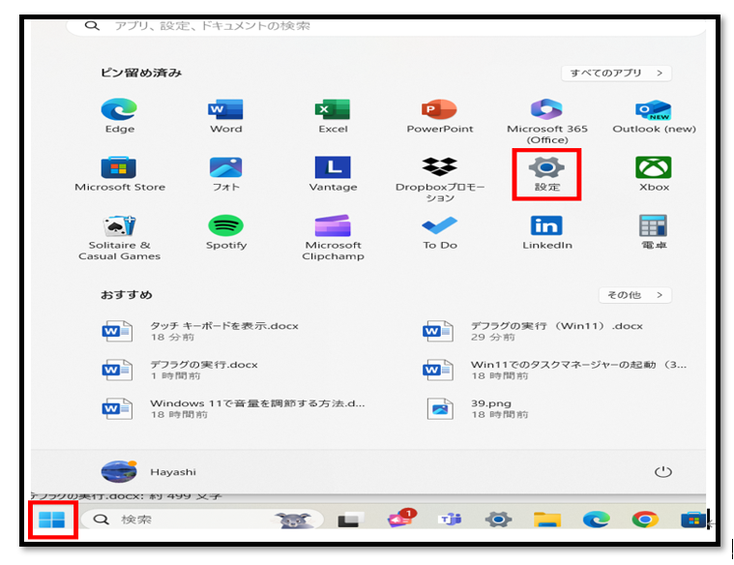The image size is (734, 565).
Task: Open the Excel pinned app
Action: pos(332,116)
